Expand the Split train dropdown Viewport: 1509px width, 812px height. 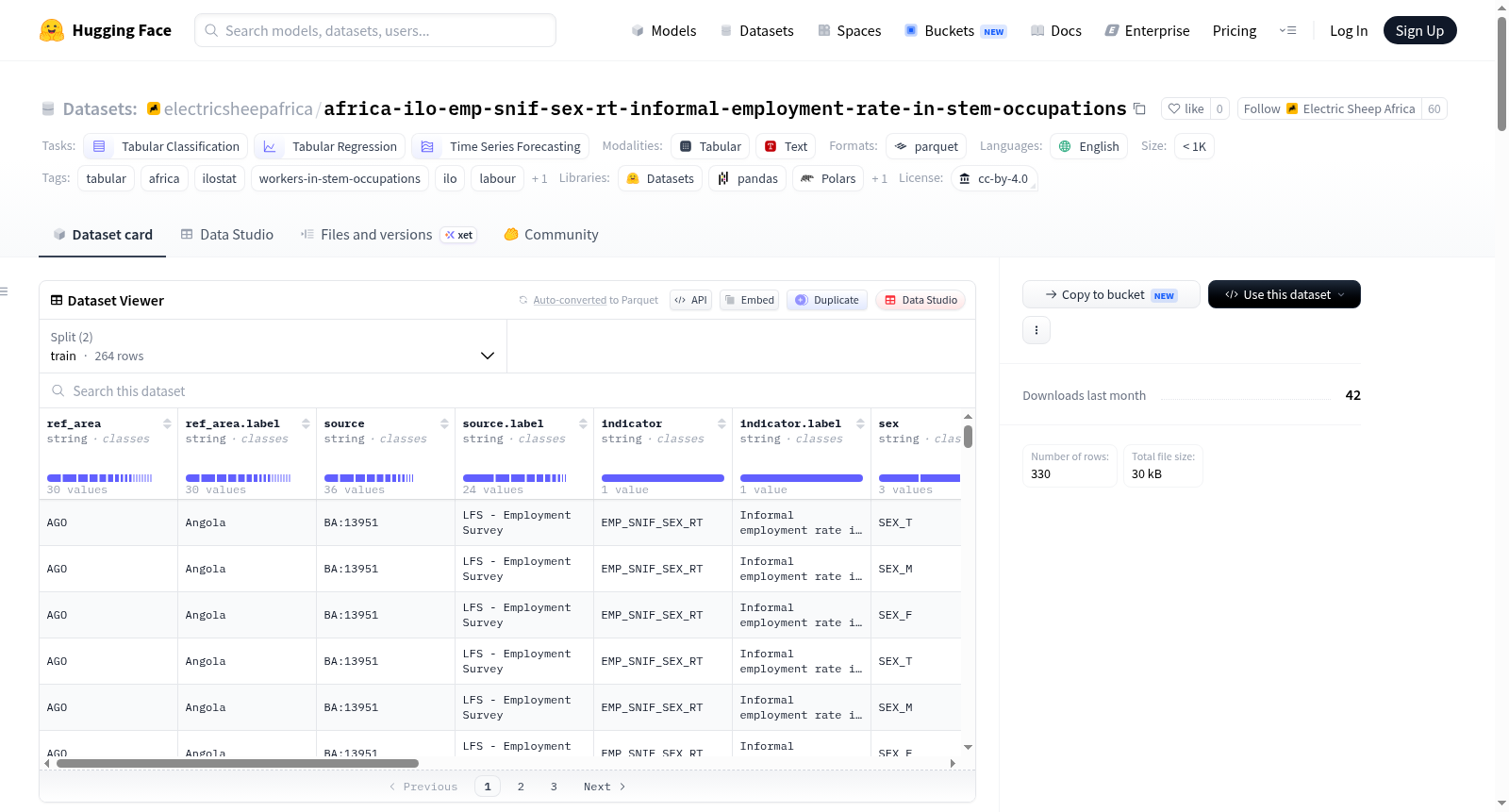[273, 346]
